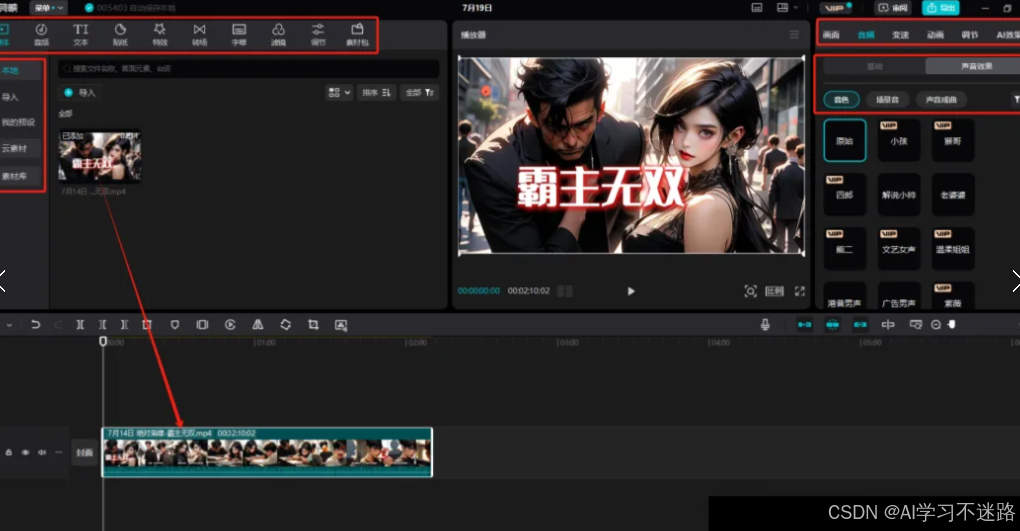The height and width of the screenshot is (531, 1020).
Task: Open the 字幕 captions tool
Action: [x=239, y=34]
